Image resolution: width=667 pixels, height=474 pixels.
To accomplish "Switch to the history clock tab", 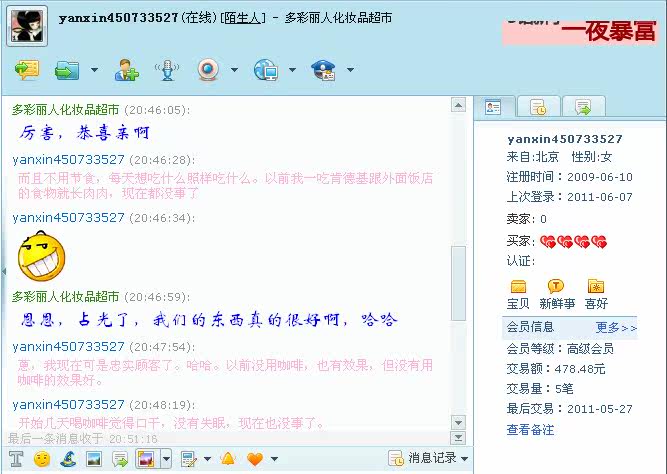I will click(538, 107).
